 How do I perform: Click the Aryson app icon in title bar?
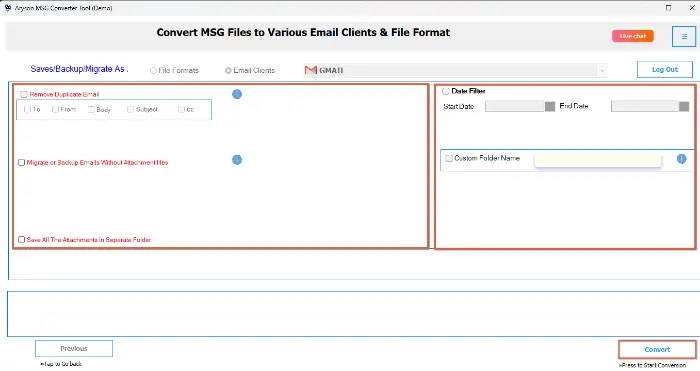[x=8, y=8]
